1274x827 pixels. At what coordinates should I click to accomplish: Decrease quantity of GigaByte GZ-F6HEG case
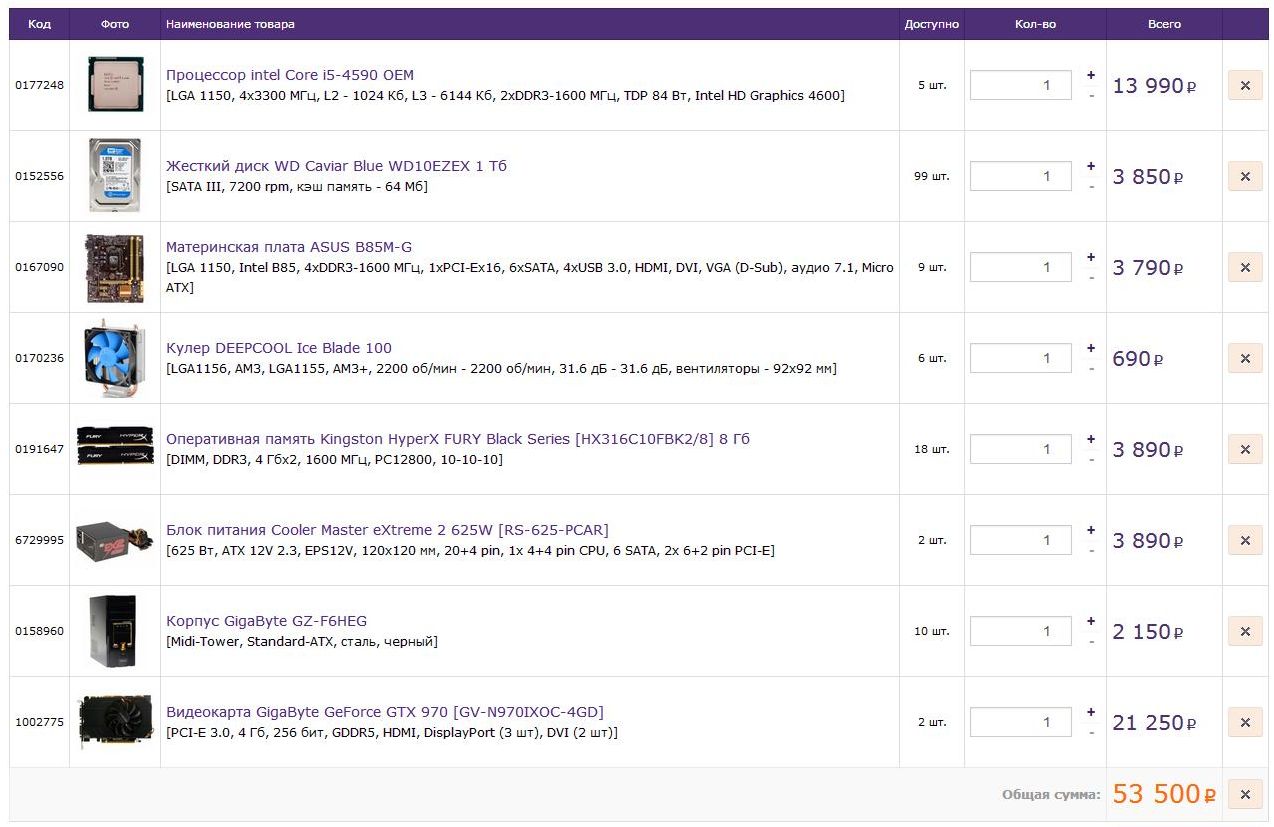tap(1090, 641)
